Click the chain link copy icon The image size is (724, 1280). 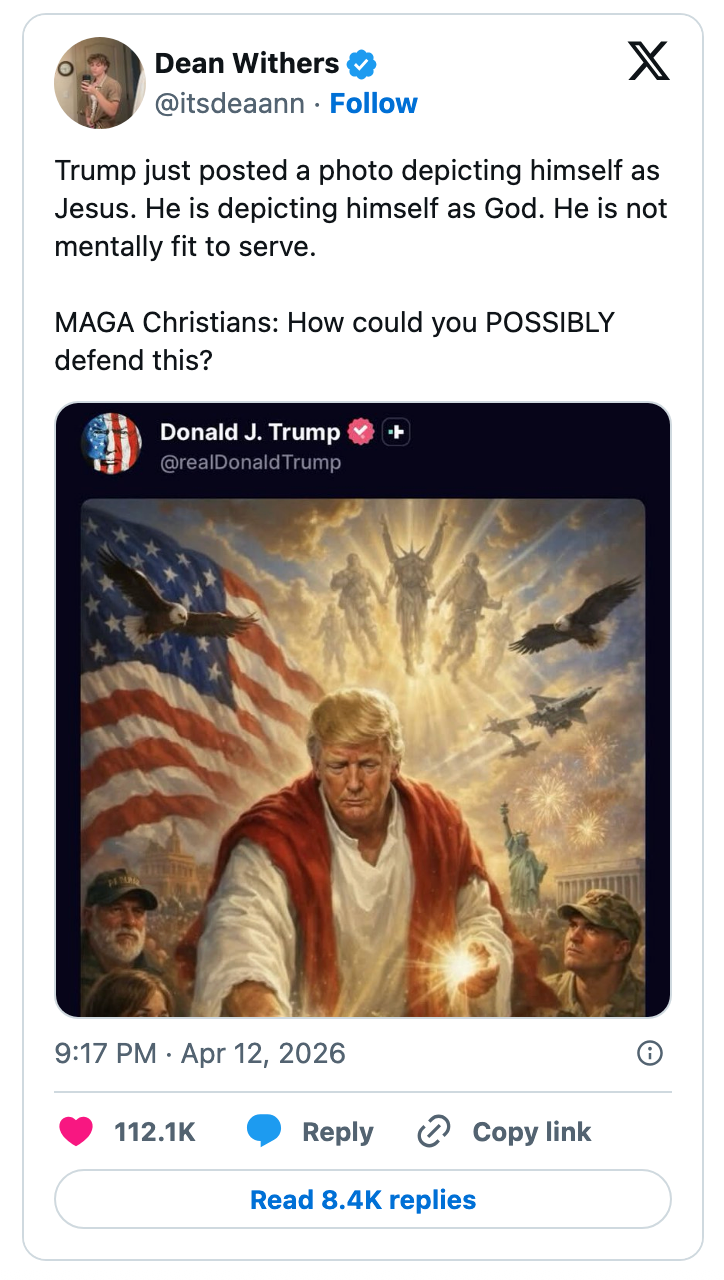[x=434, y=1132]
